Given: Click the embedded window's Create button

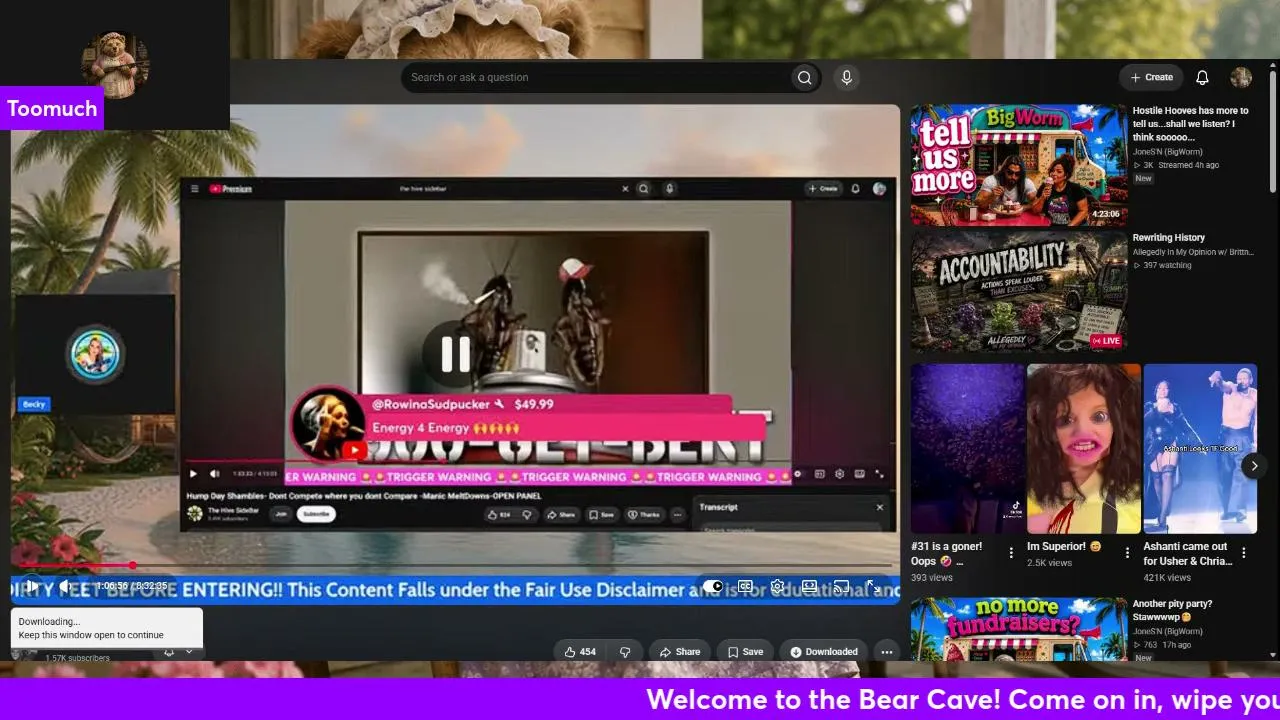Looking at the screenshot, I should click(826, 189).
